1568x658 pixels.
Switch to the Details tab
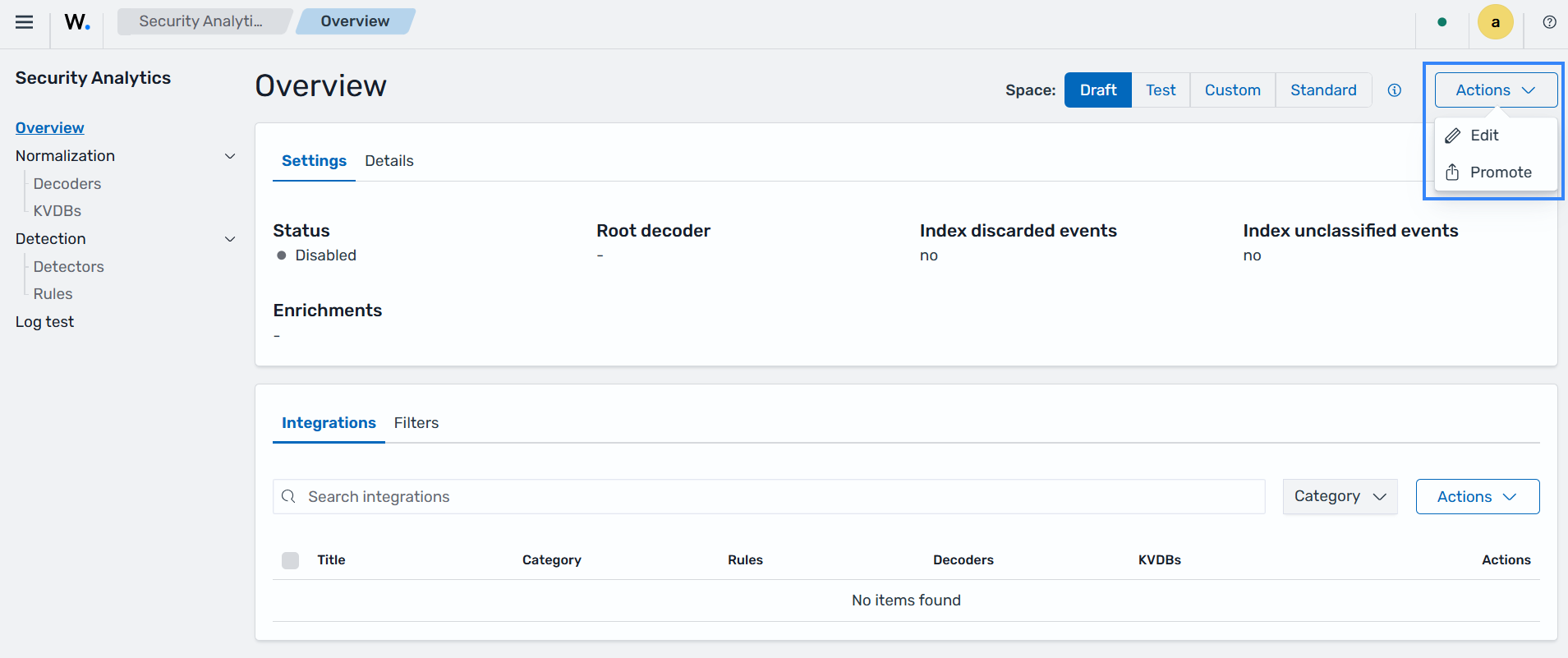389,161
